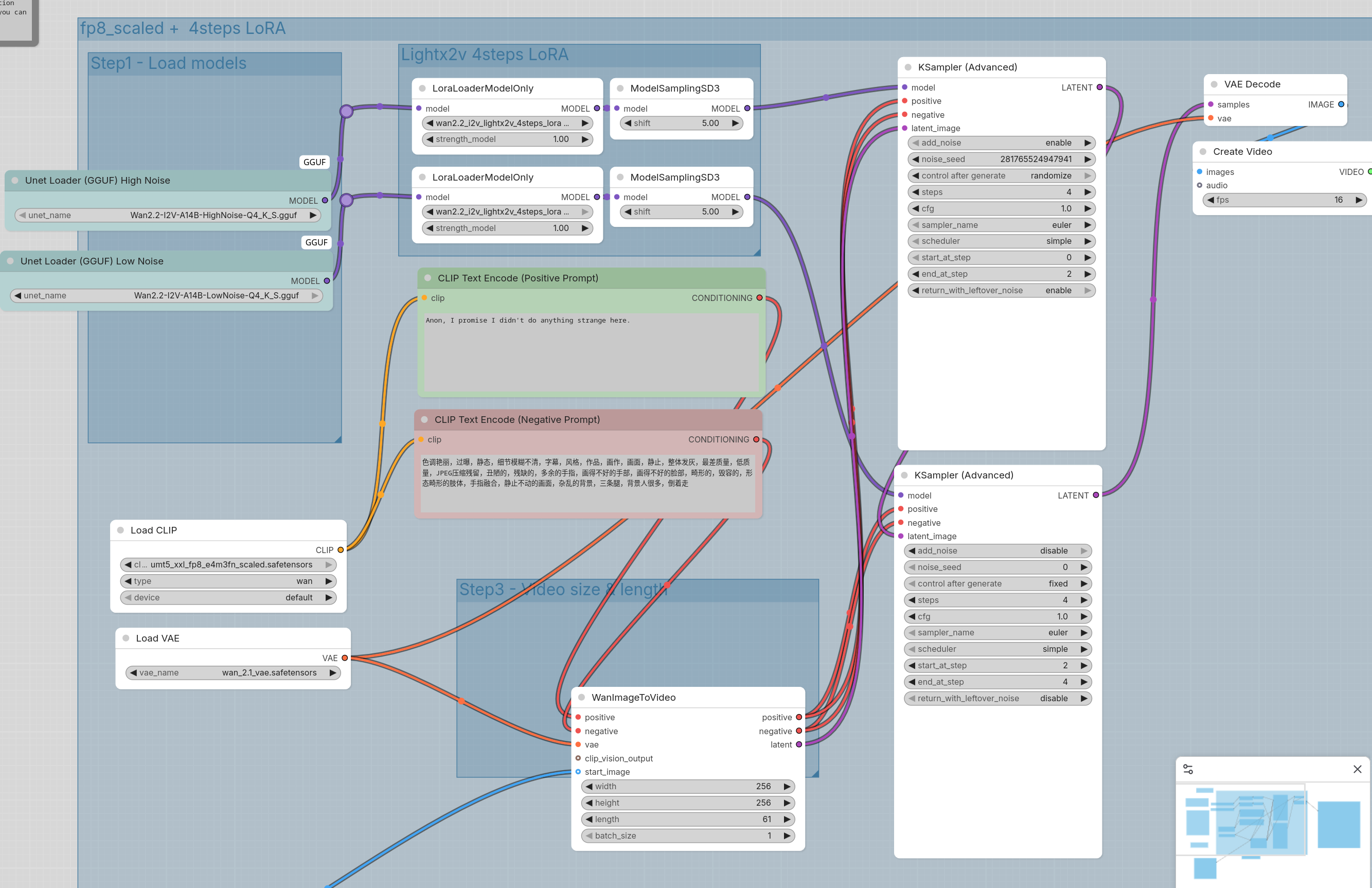
Task: Close the minimap panel
Action: (1357, 769)
